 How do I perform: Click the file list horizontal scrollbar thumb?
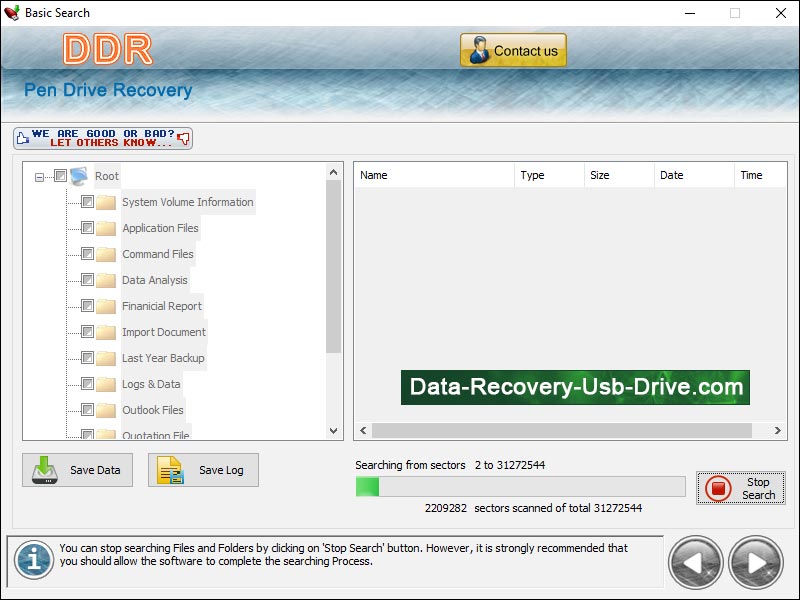pos(562,431)
